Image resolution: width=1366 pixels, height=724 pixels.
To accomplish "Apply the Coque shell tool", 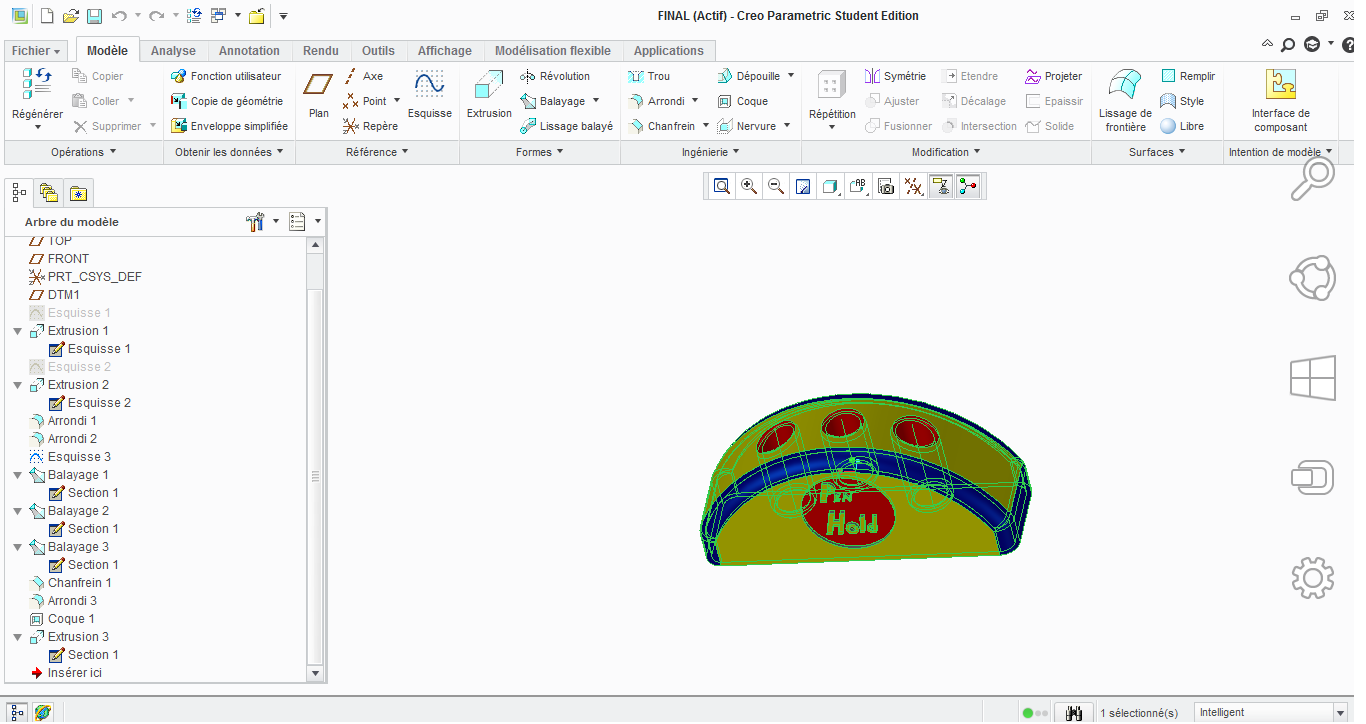I will pyautogui.click(x=743, y=101).
